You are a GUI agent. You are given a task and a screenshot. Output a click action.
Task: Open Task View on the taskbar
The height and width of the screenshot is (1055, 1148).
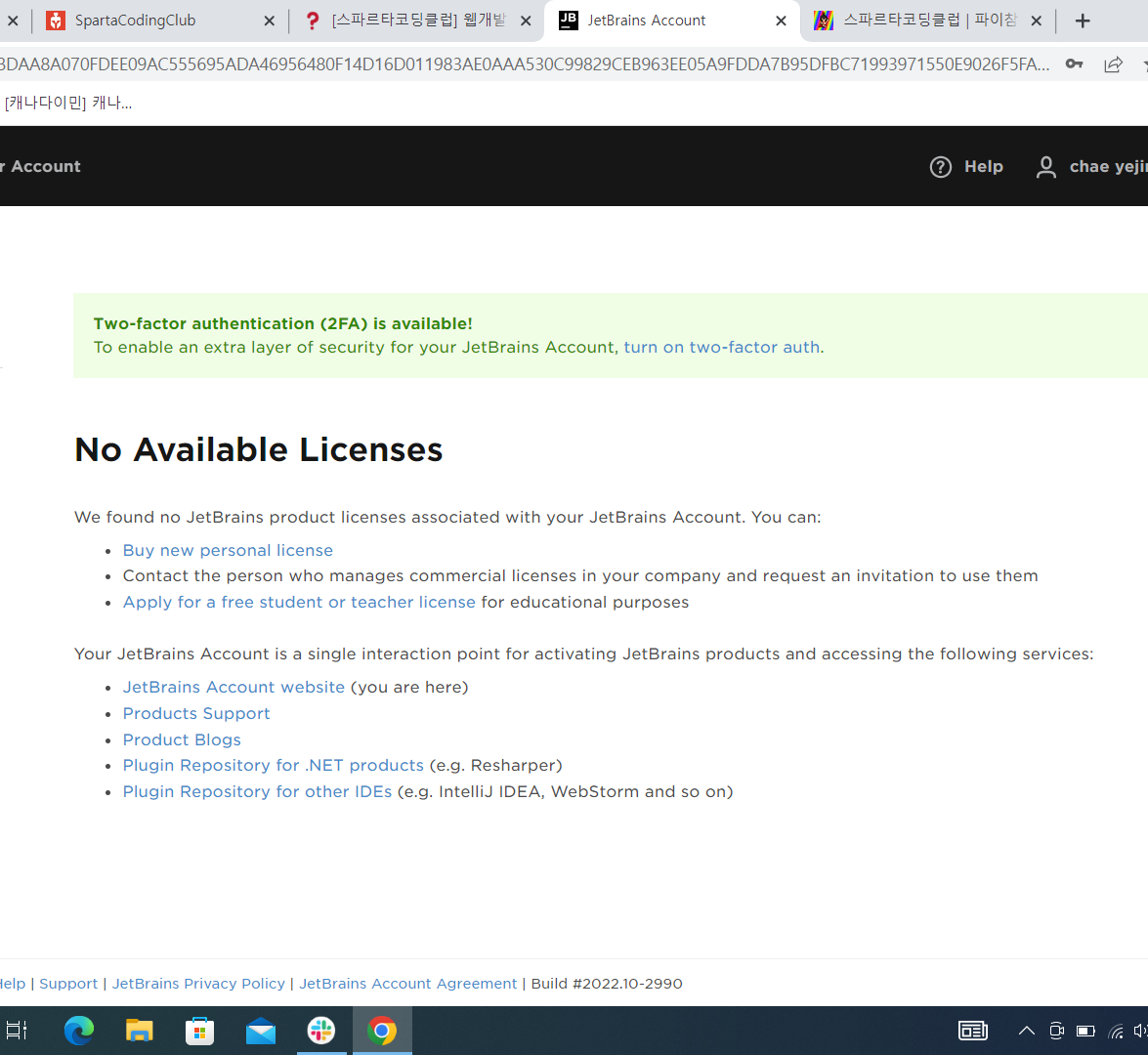[16, 1031]
